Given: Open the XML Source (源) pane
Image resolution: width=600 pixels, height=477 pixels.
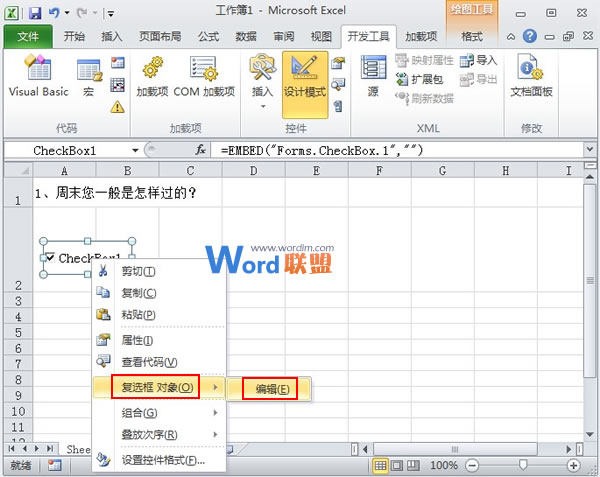Looking at the screenshot, I should click(x=373, y=76).
